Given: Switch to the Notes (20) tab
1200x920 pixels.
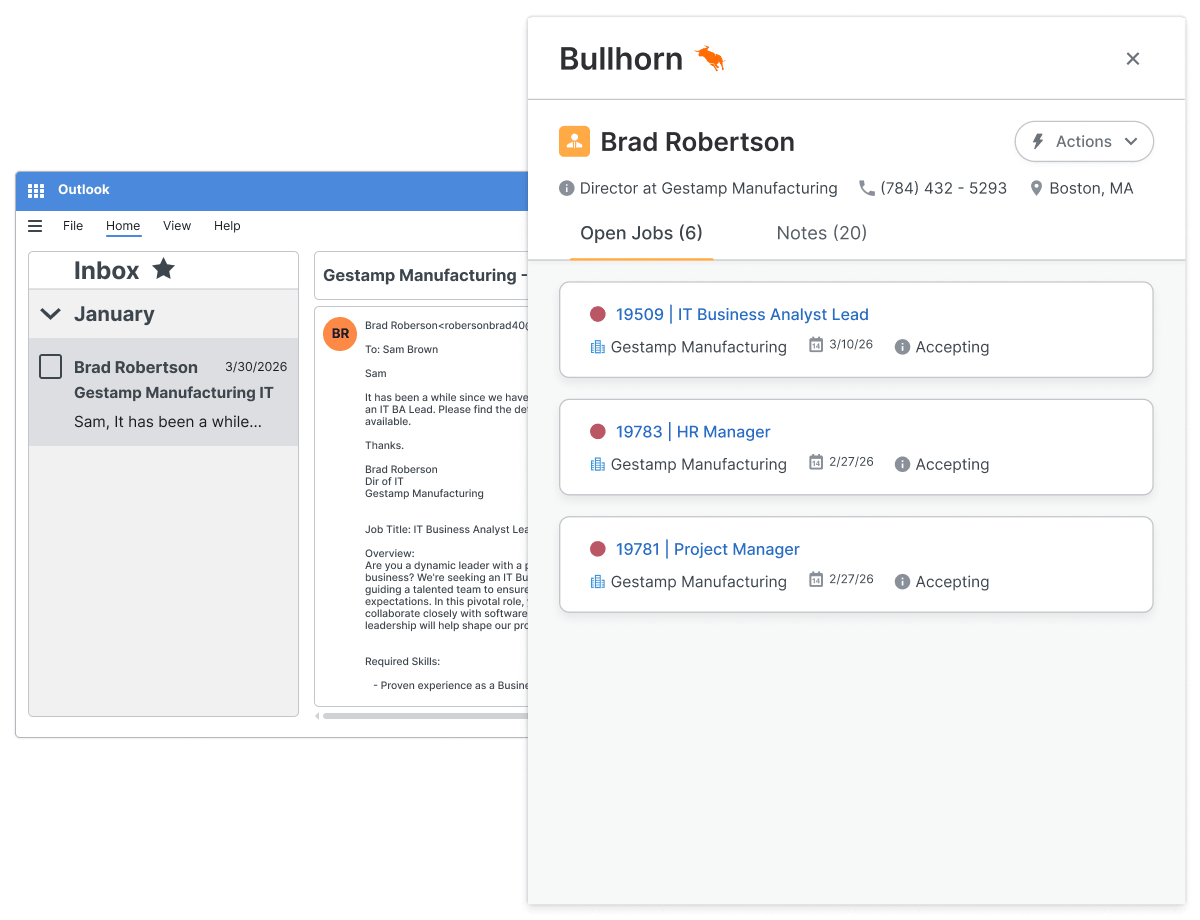Looking at the screenshot, I should 822,233.
